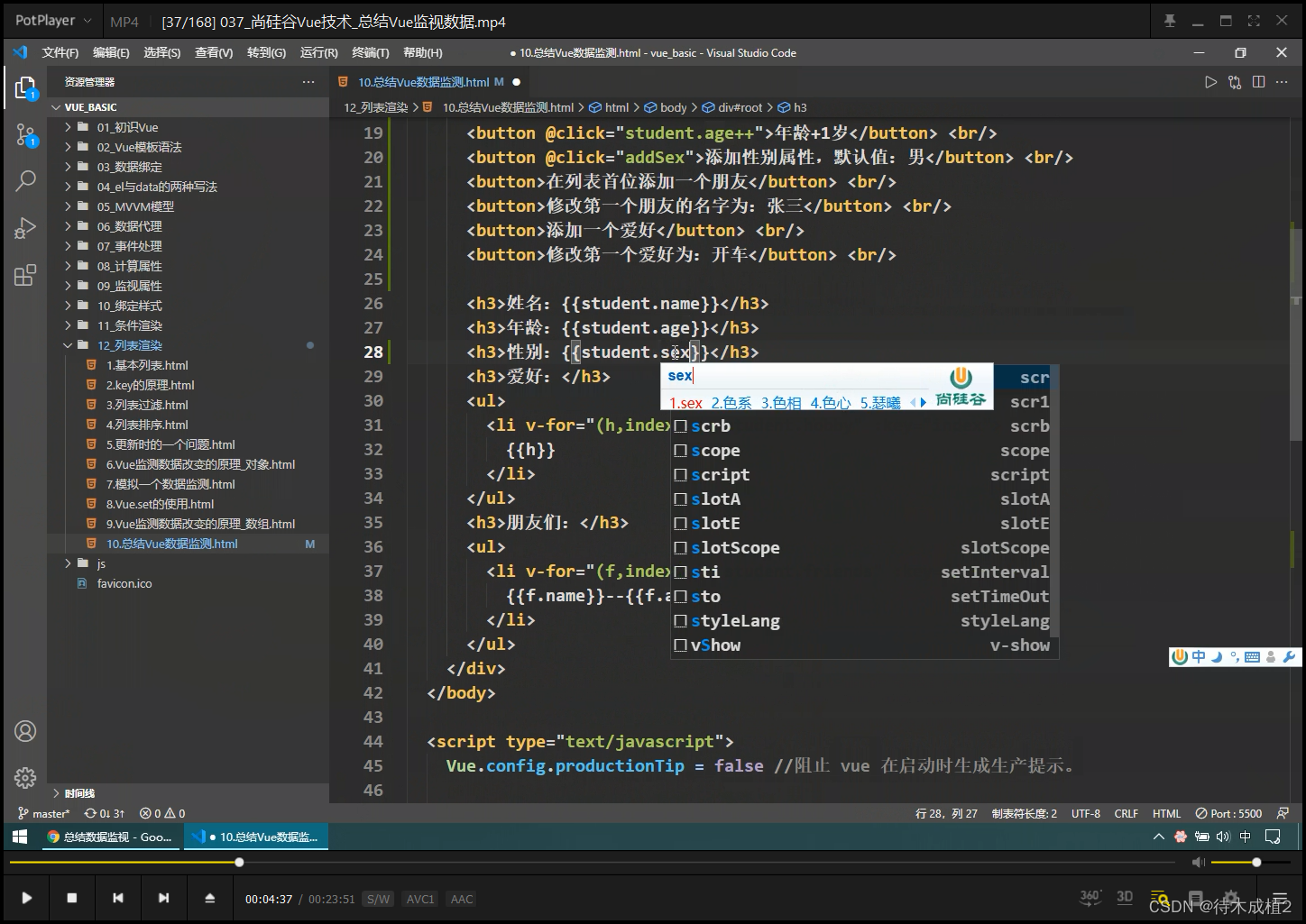Open the 终端(T) menu
Viewport: 1306px width, 924px height.
(371, 53)
